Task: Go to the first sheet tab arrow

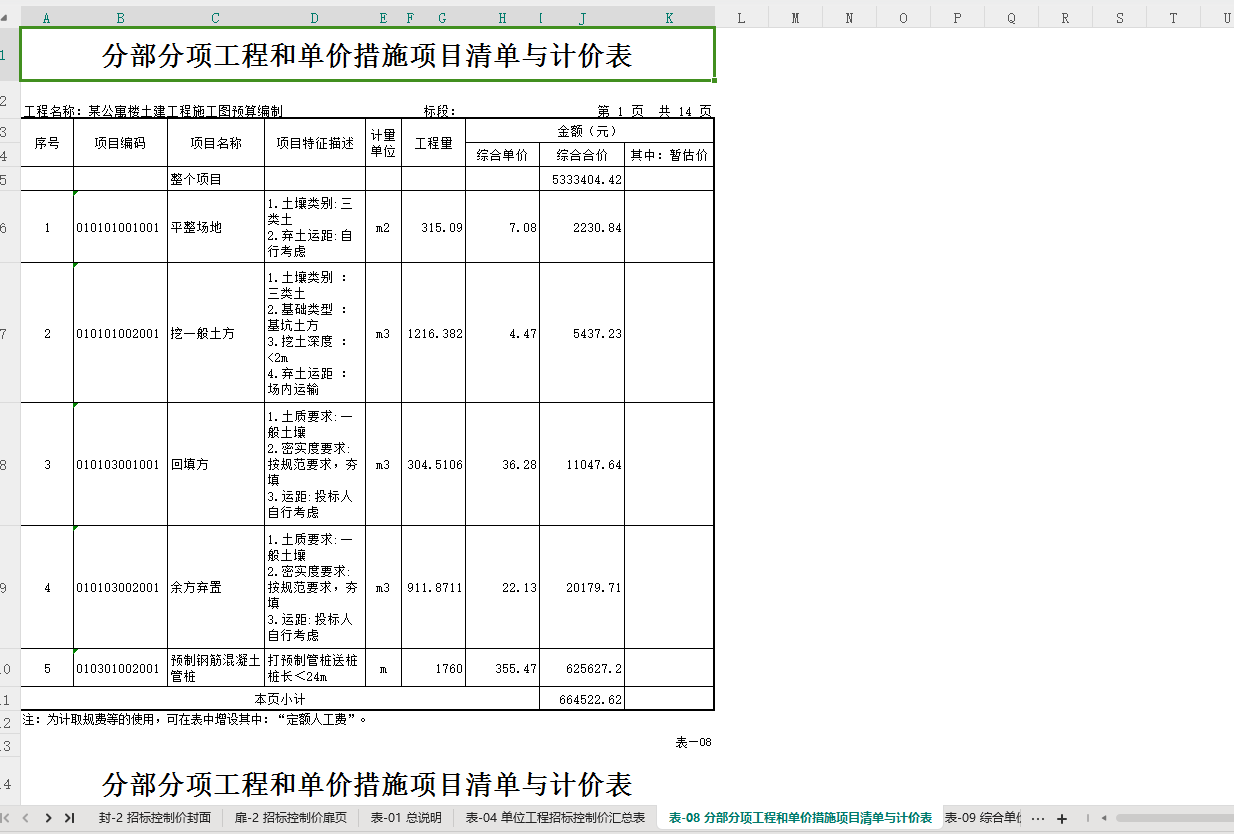Action: click(7, 818)
